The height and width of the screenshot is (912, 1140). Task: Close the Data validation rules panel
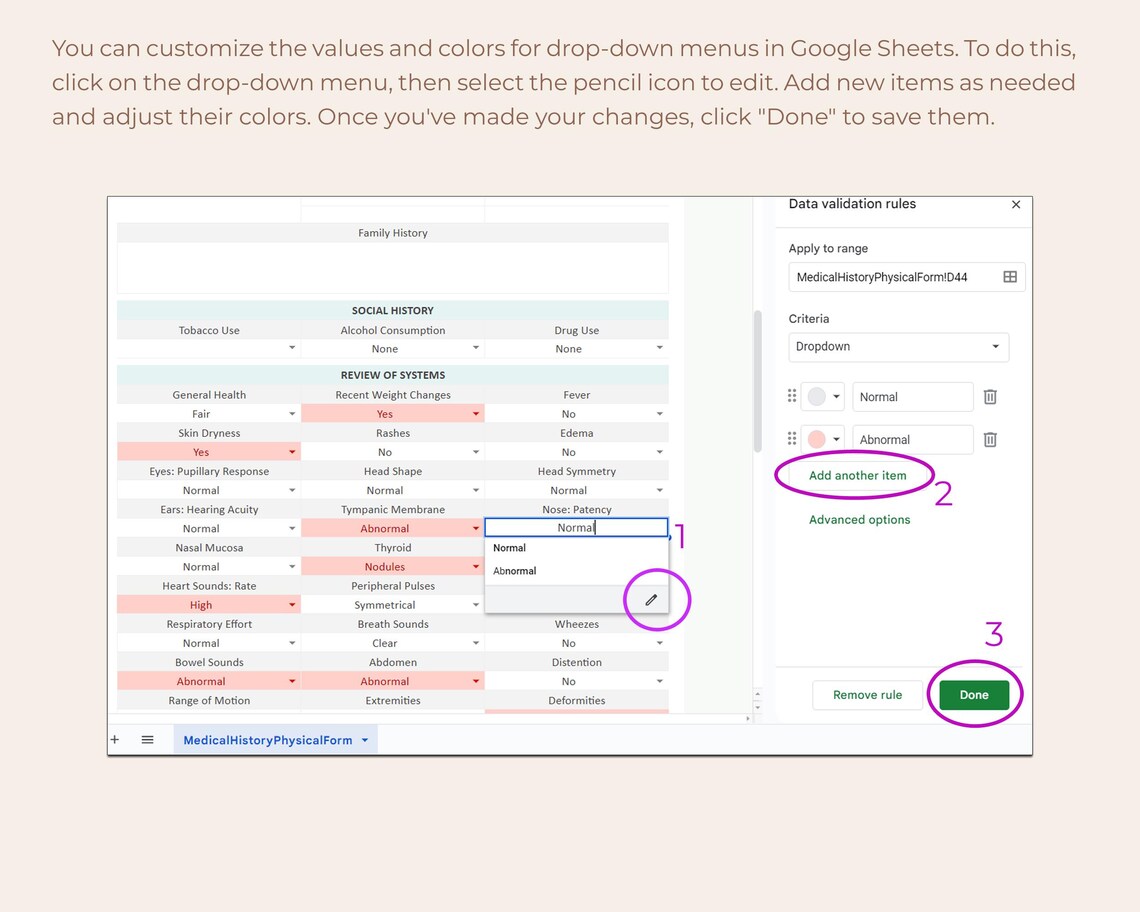tap(1016, 204)
